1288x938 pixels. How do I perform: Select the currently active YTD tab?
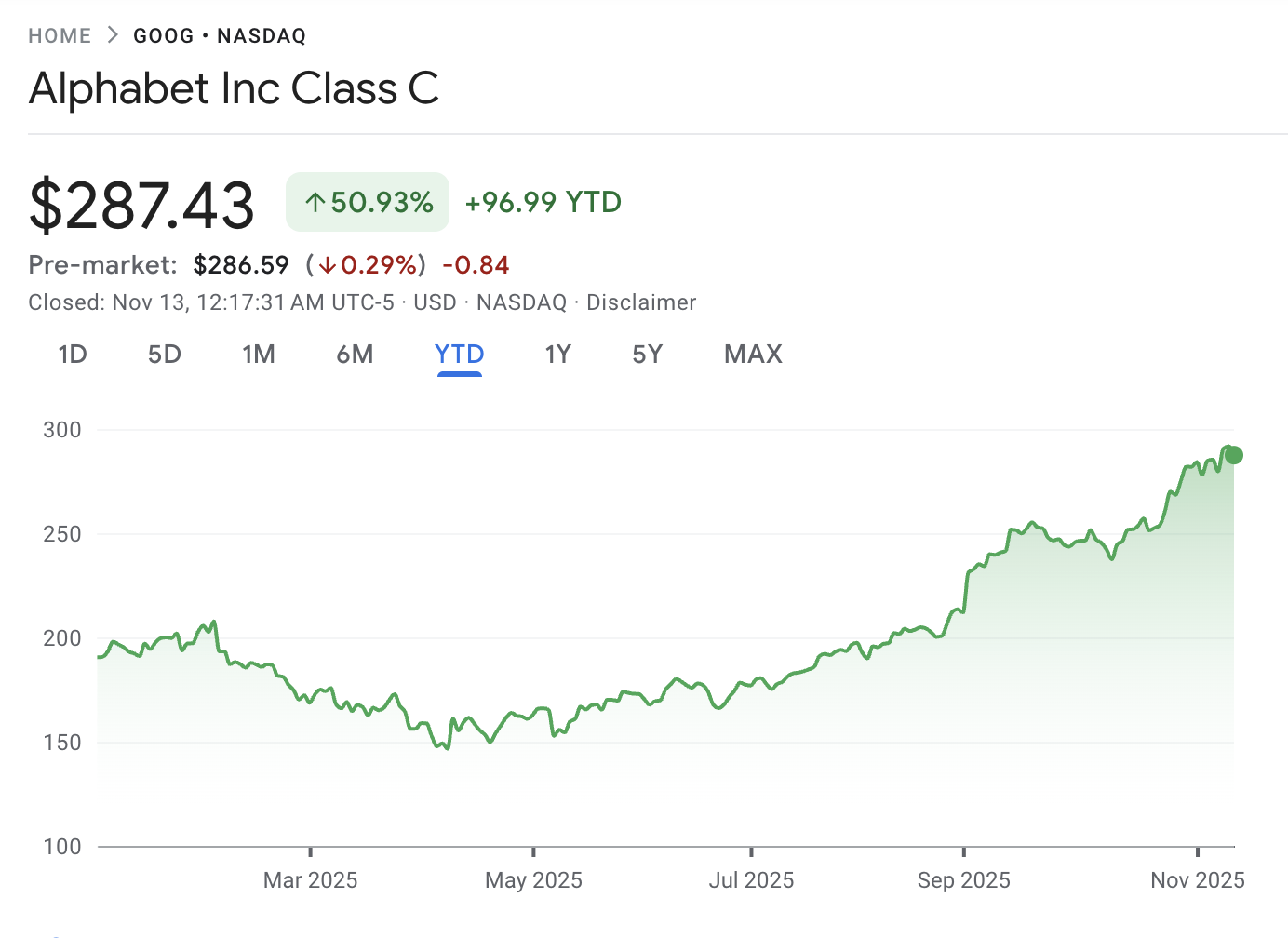(459, 355)
